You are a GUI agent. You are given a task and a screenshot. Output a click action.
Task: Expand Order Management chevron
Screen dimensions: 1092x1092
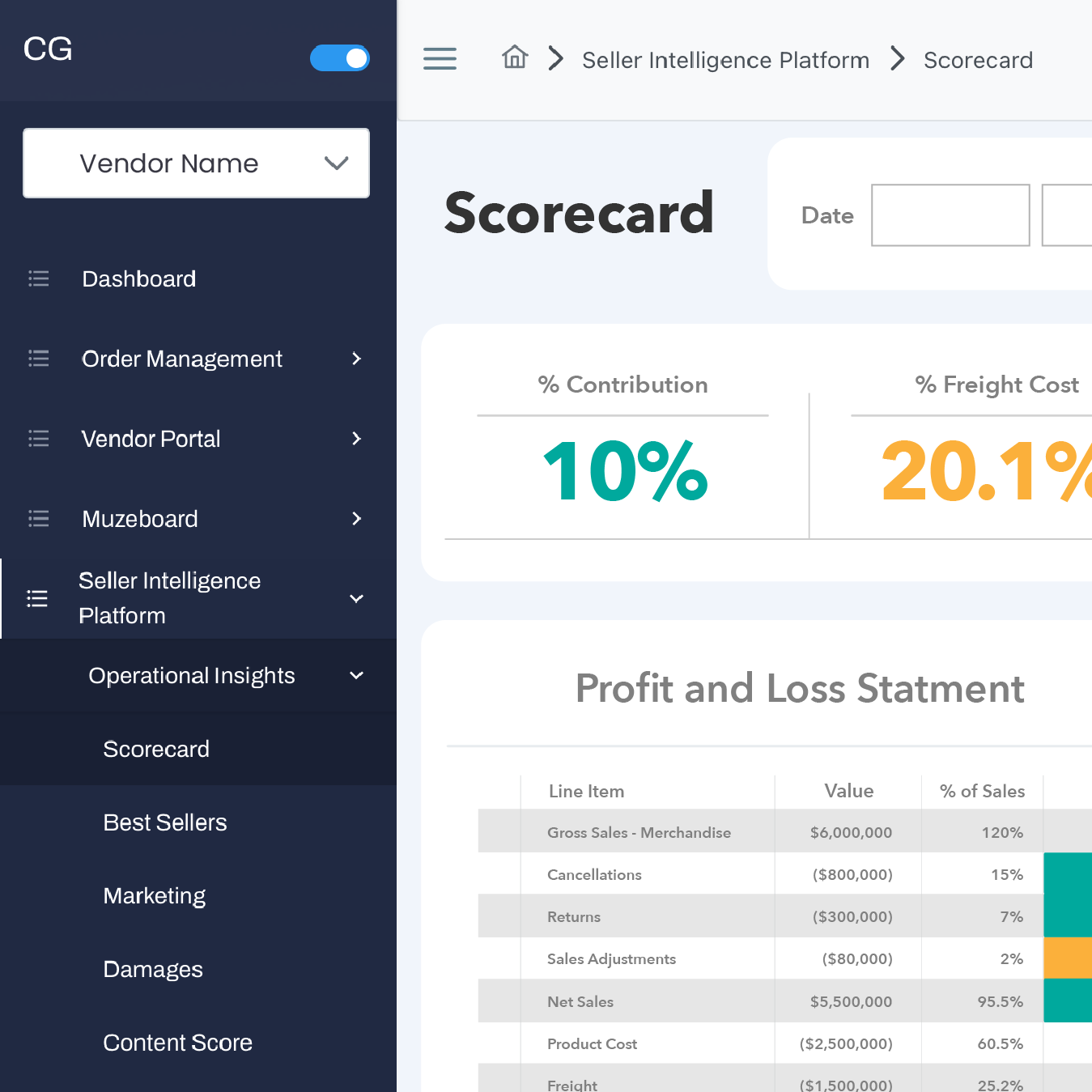point(356,359)
